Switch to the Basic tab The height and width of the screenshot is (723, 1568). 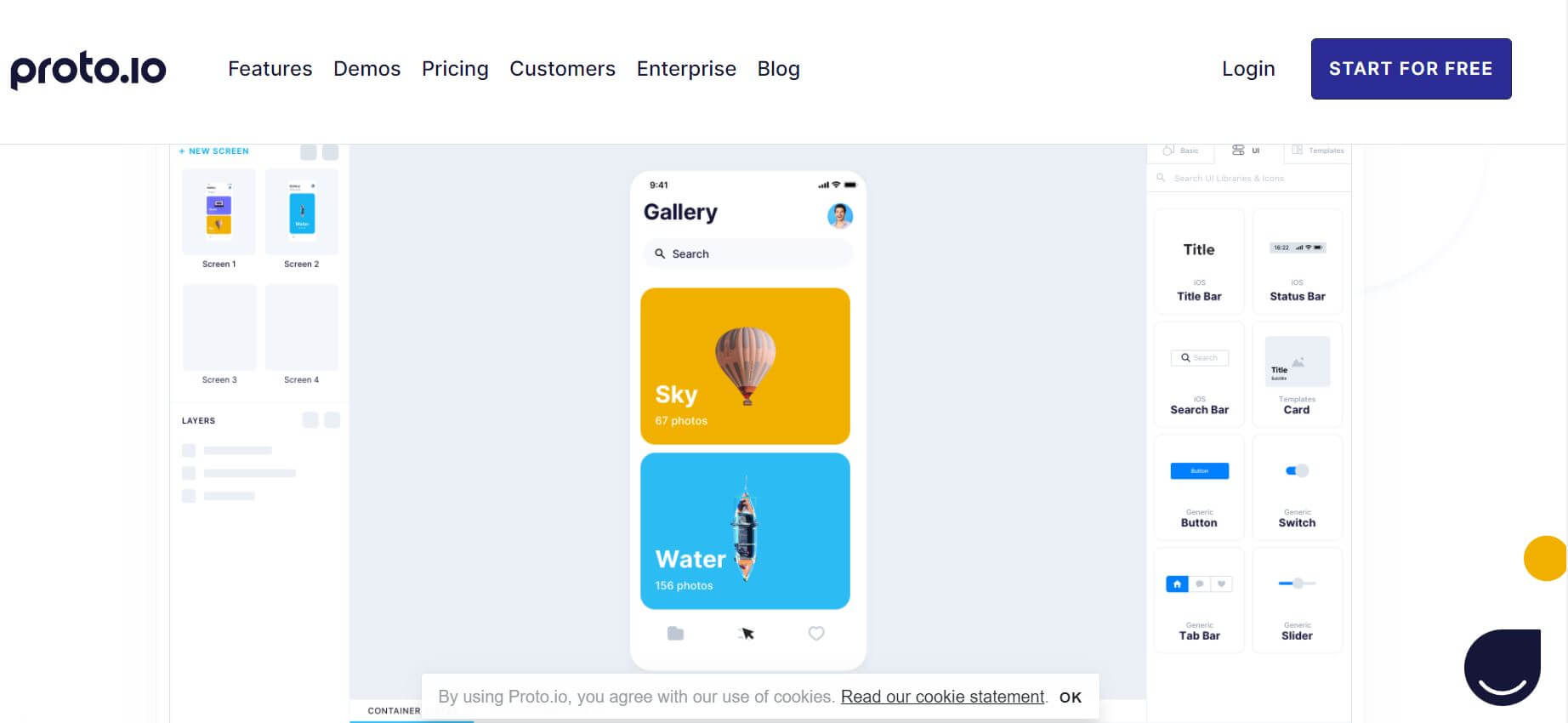(x=1182, y=150)
